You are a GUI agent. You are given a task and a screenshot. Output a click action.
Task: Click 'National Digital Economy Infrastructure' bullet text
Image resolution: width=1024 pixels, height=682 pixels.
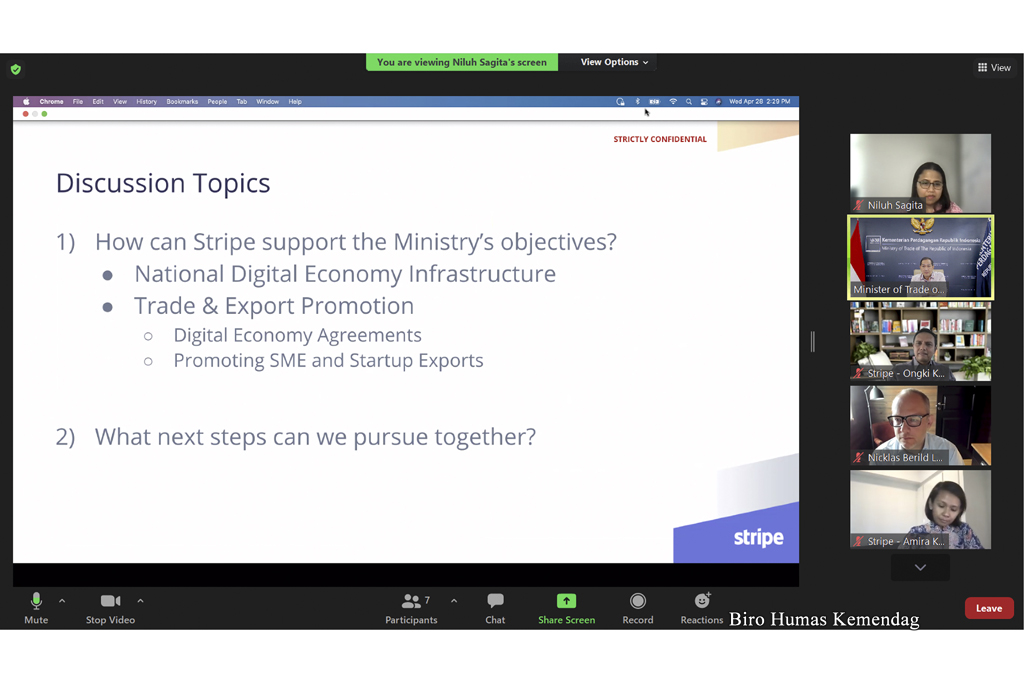[x=345, y=274]
